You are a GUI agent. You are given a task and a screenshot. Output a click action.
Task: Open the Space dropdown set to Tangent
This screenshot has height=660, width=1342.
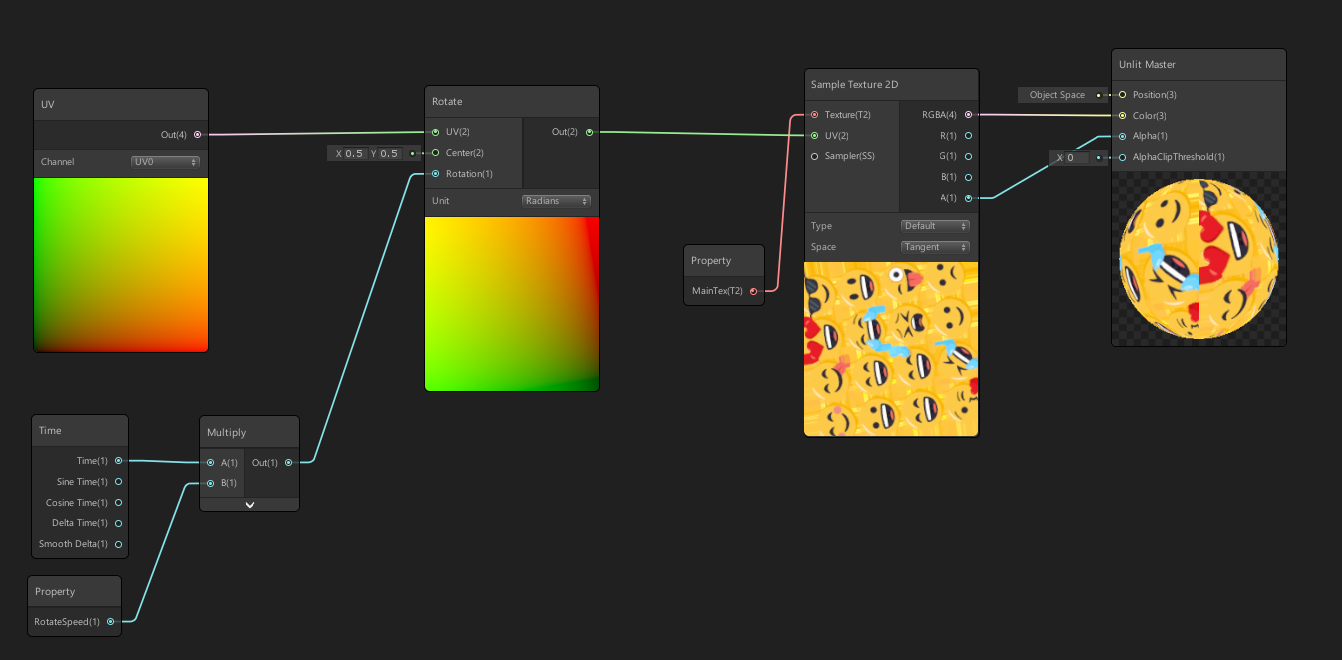tap(934, 246)
